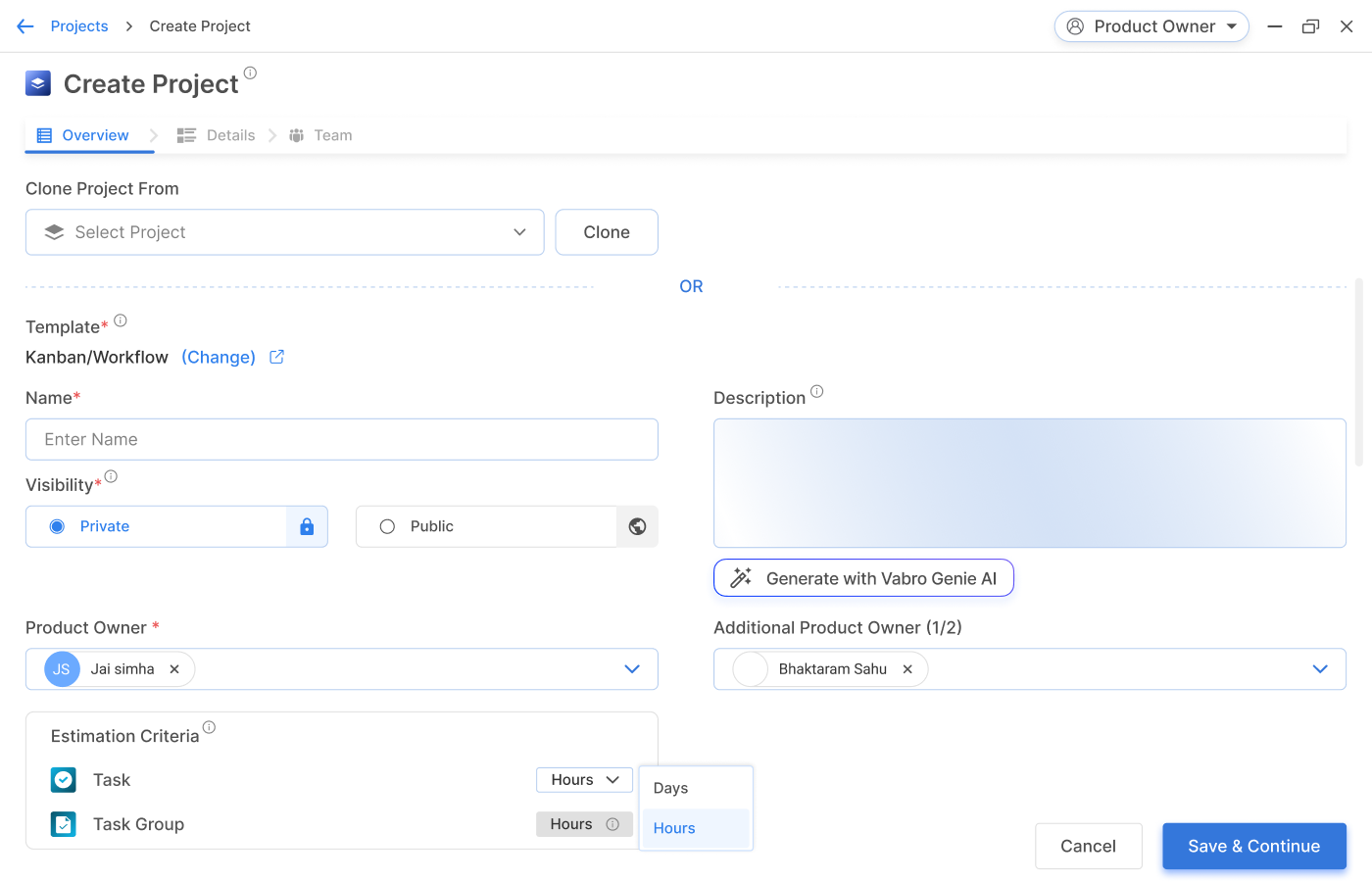The height and width of the screenshot is (882, 1372).
Task: Open the Template info tooltip icon
Action: coord(120,318)
